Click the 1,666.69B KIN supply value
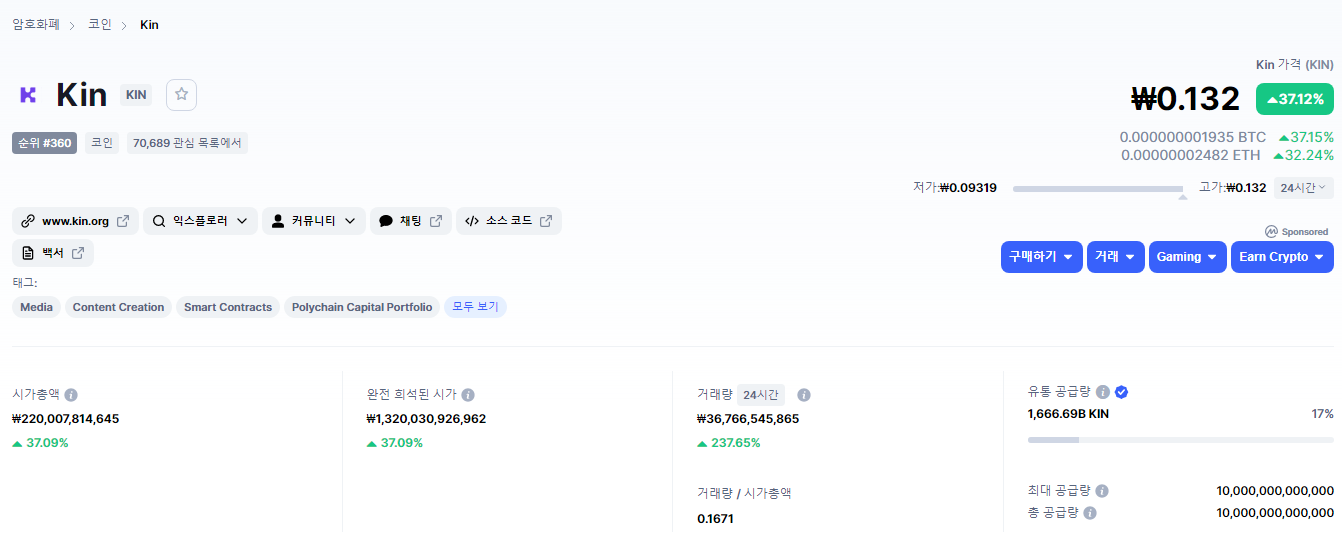Viewport: 1342px width, 543px height. point(1068,414)
